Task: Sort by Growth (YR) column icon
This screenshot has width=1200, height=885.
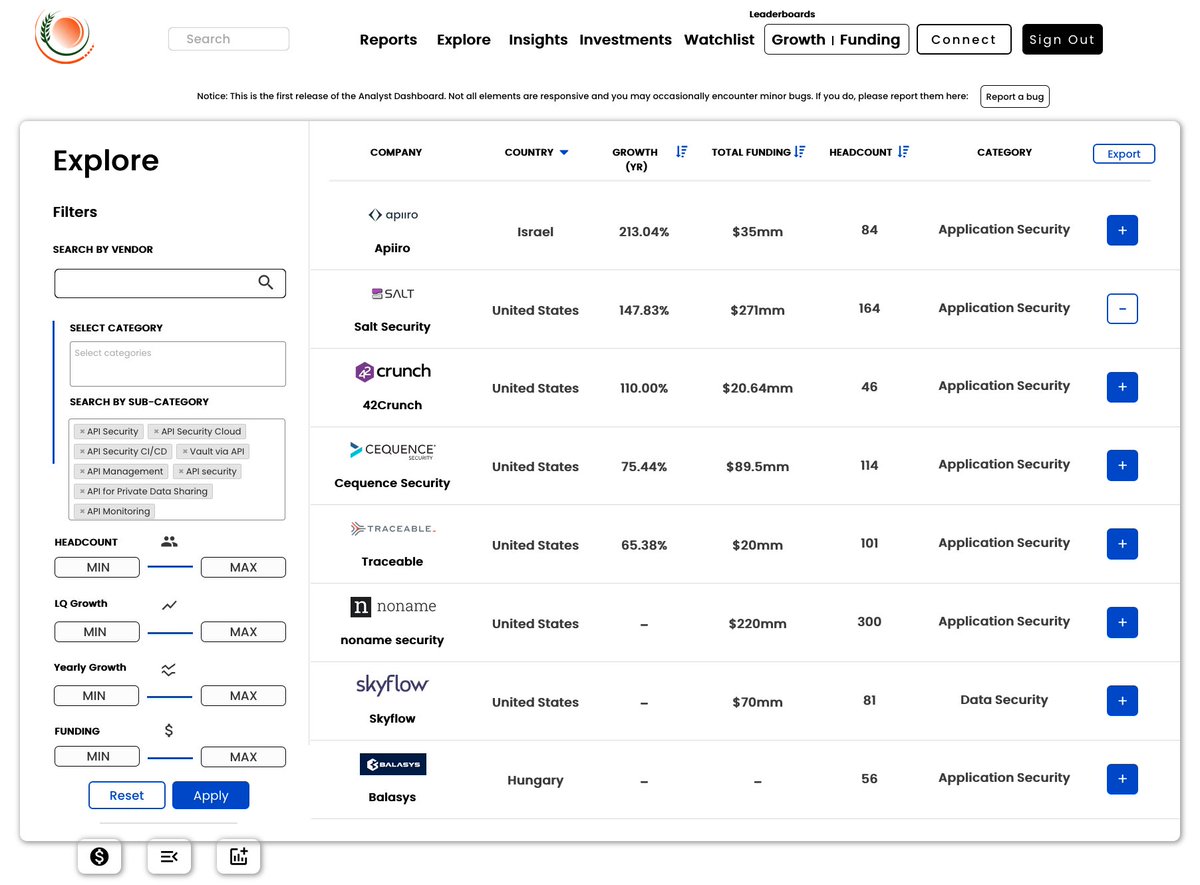Action: [682, 152]
